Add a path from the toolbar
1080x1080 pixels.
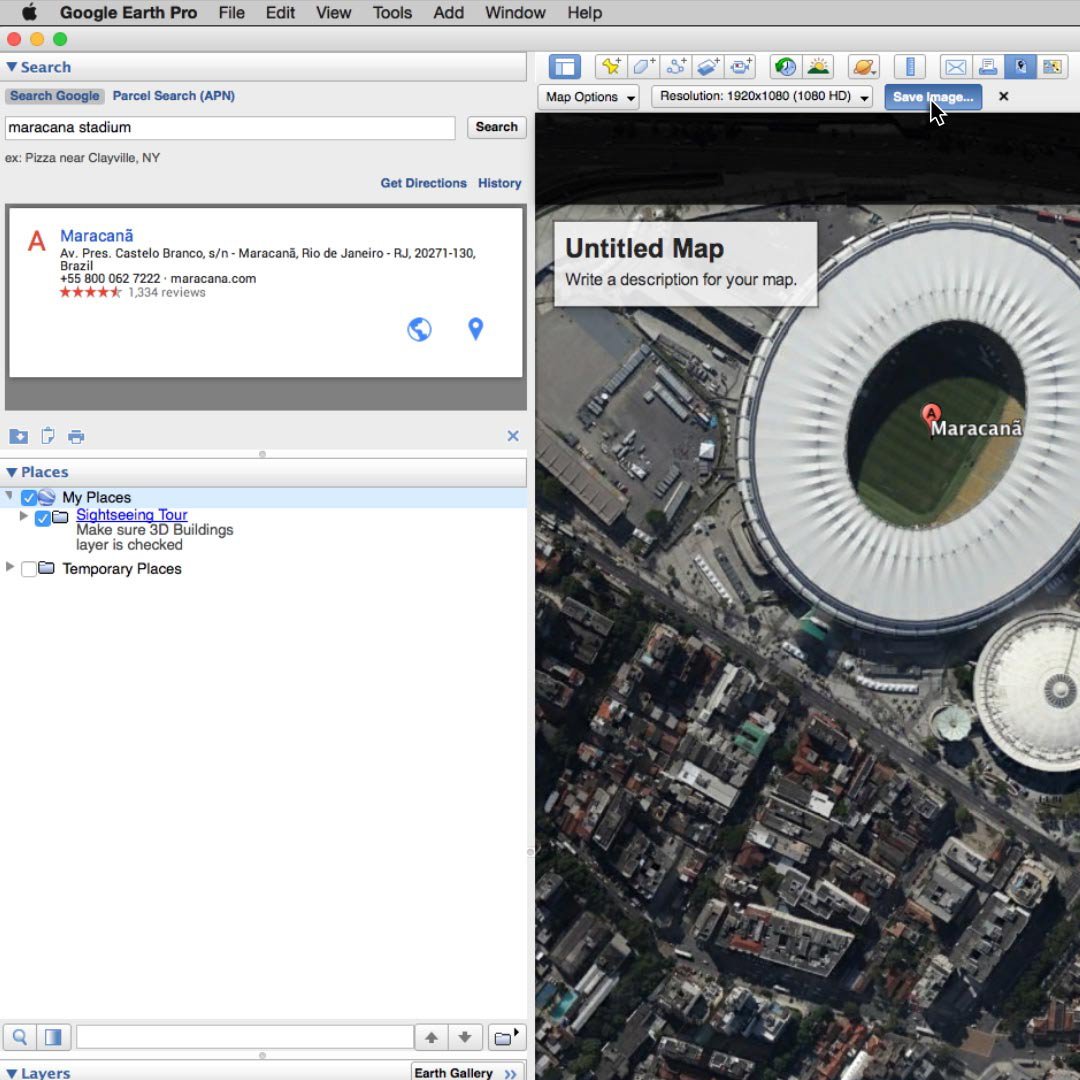click(676, 67)
